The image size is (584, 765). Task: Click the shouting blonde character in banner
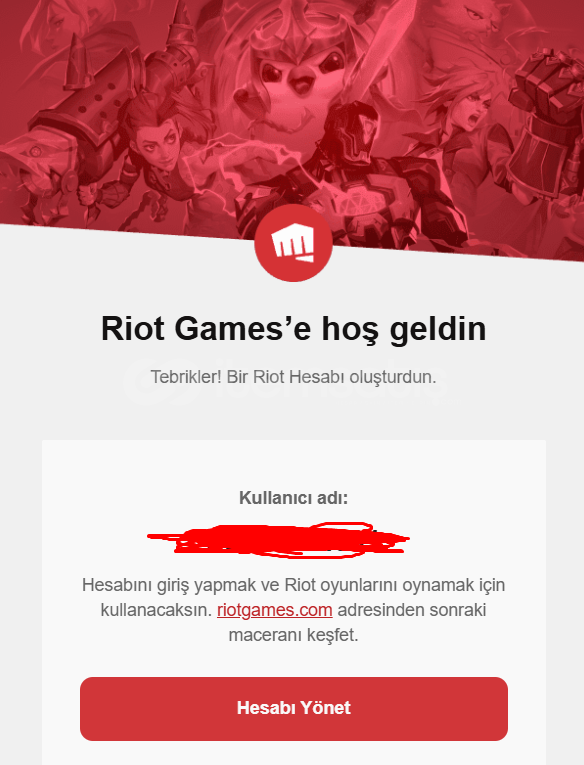469,110
